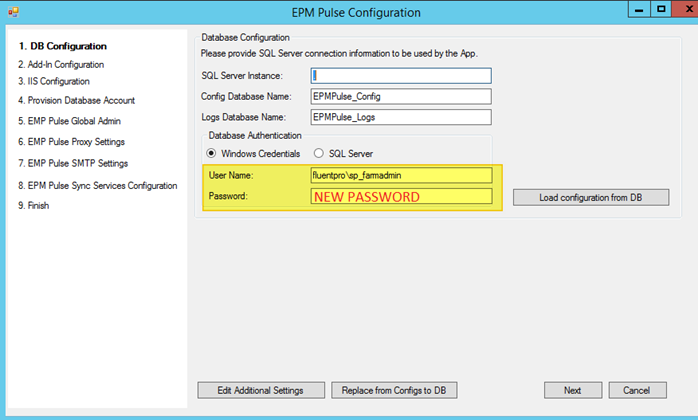
Task: Click the Edit Additional Settings button
Action: click(261, 390)
